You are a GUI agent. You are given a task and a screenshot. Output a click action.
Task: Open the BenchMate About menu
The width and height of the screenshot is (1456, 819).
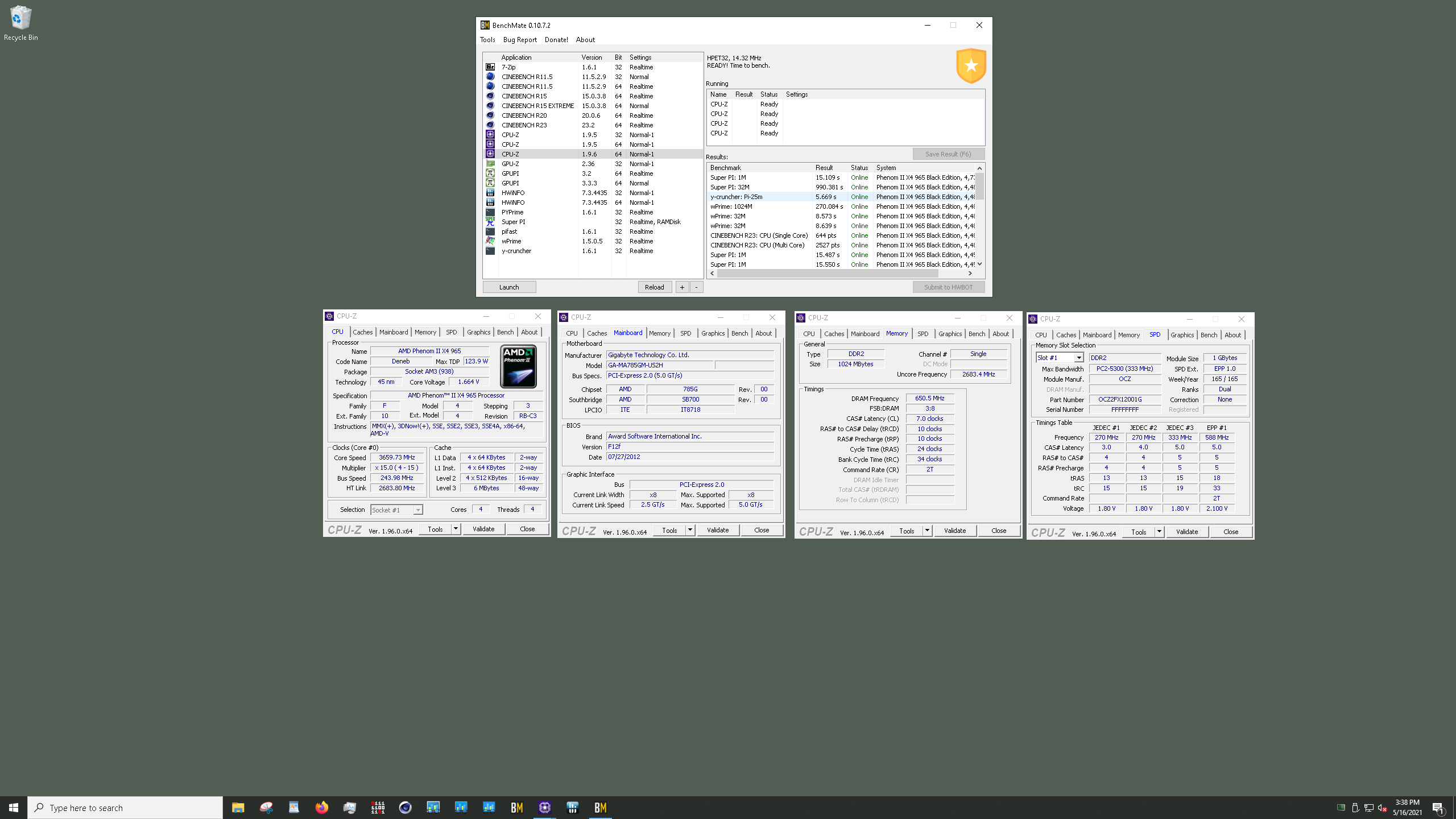585,40
